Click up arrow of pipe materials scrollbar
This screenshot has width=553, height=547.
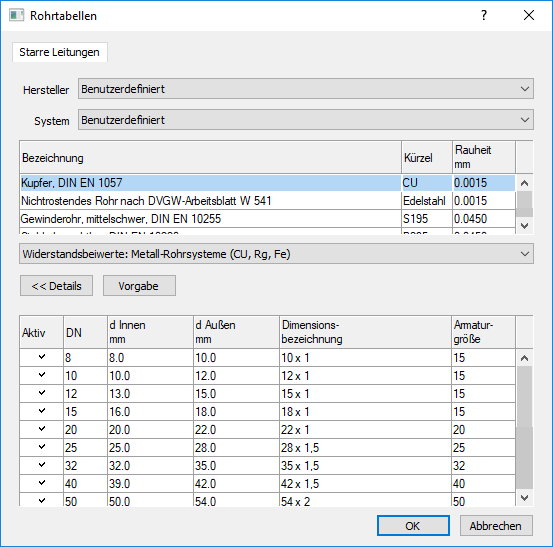click(524, 183)
